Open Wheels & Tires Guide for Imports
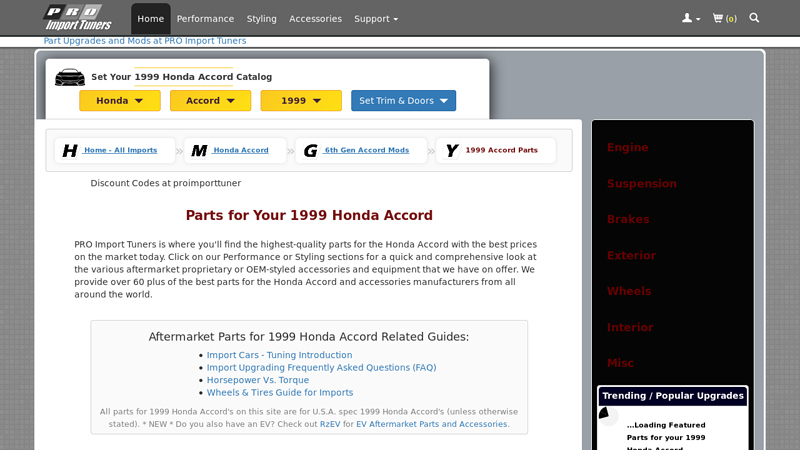This screenshot has width=800, height=450. click(280, 392)
